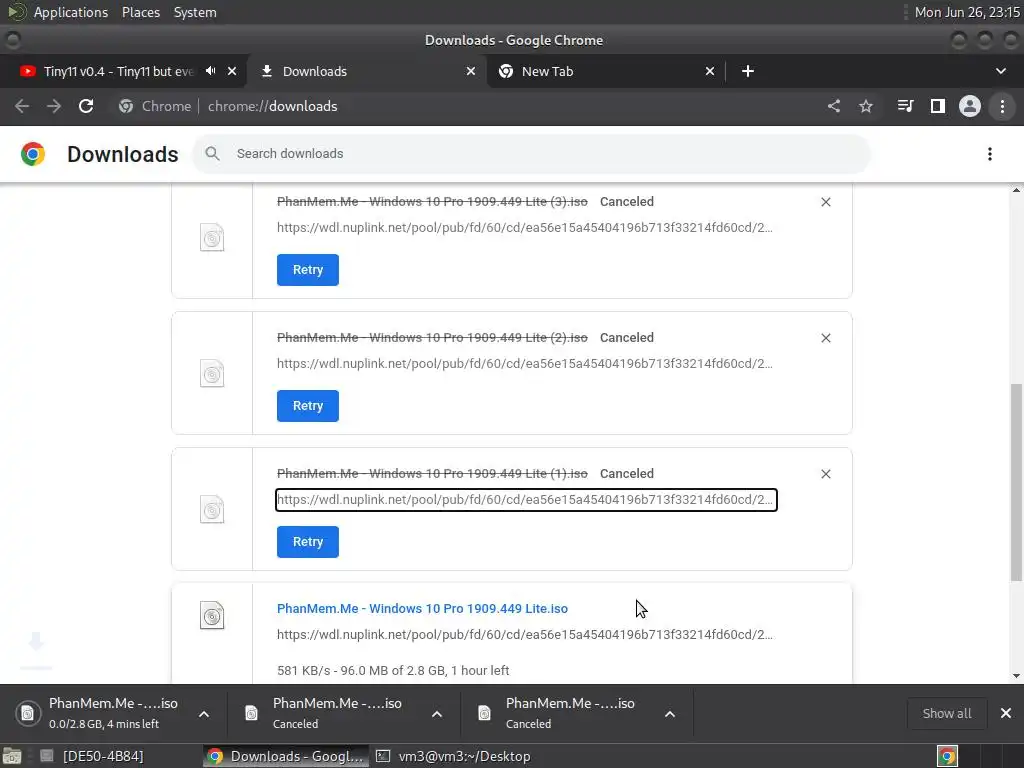
Task: Expand options for the 4 mins left download shelf item
Action: click(x=204, y=714)
